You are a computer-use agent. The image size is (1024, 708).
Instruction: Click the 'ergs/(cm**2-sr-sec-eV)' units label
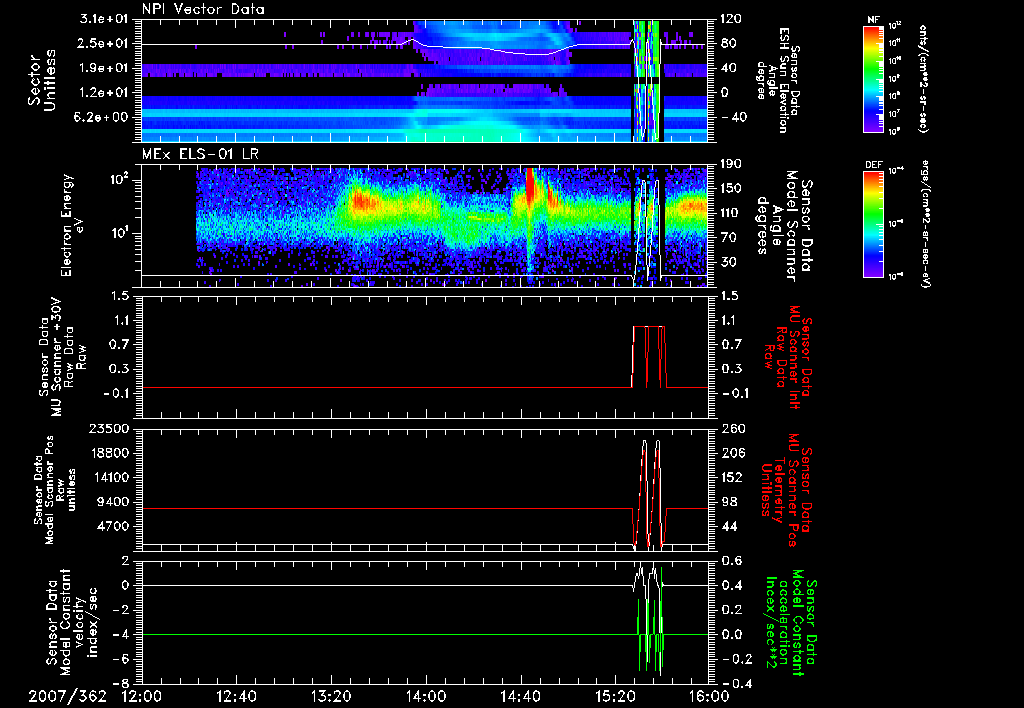925,223
